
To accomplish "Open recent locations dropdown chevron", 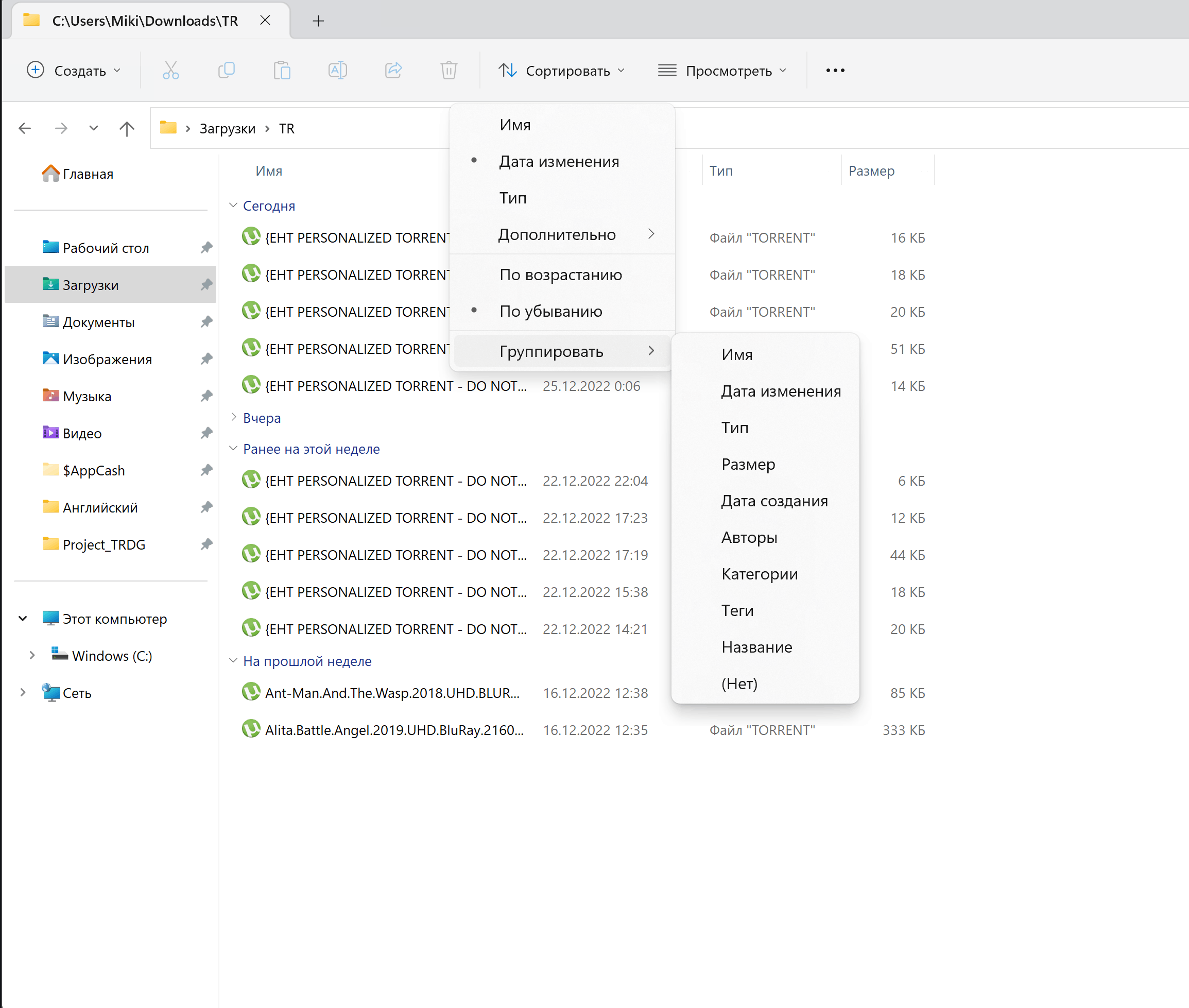I will point(94,128).
